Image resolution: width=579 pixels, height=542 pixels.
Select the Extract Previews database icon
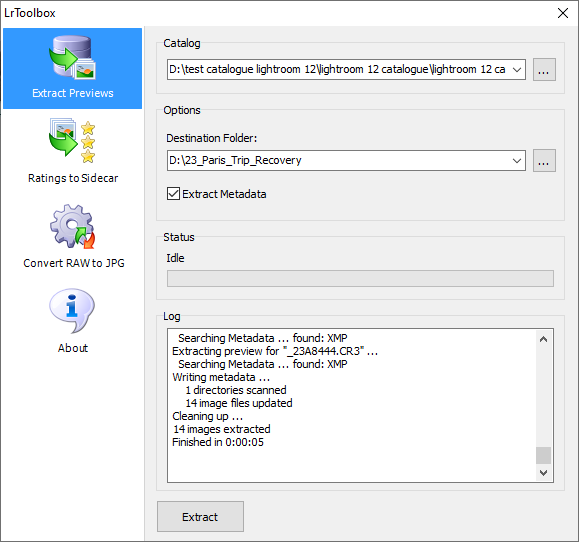tap(72, 57)
